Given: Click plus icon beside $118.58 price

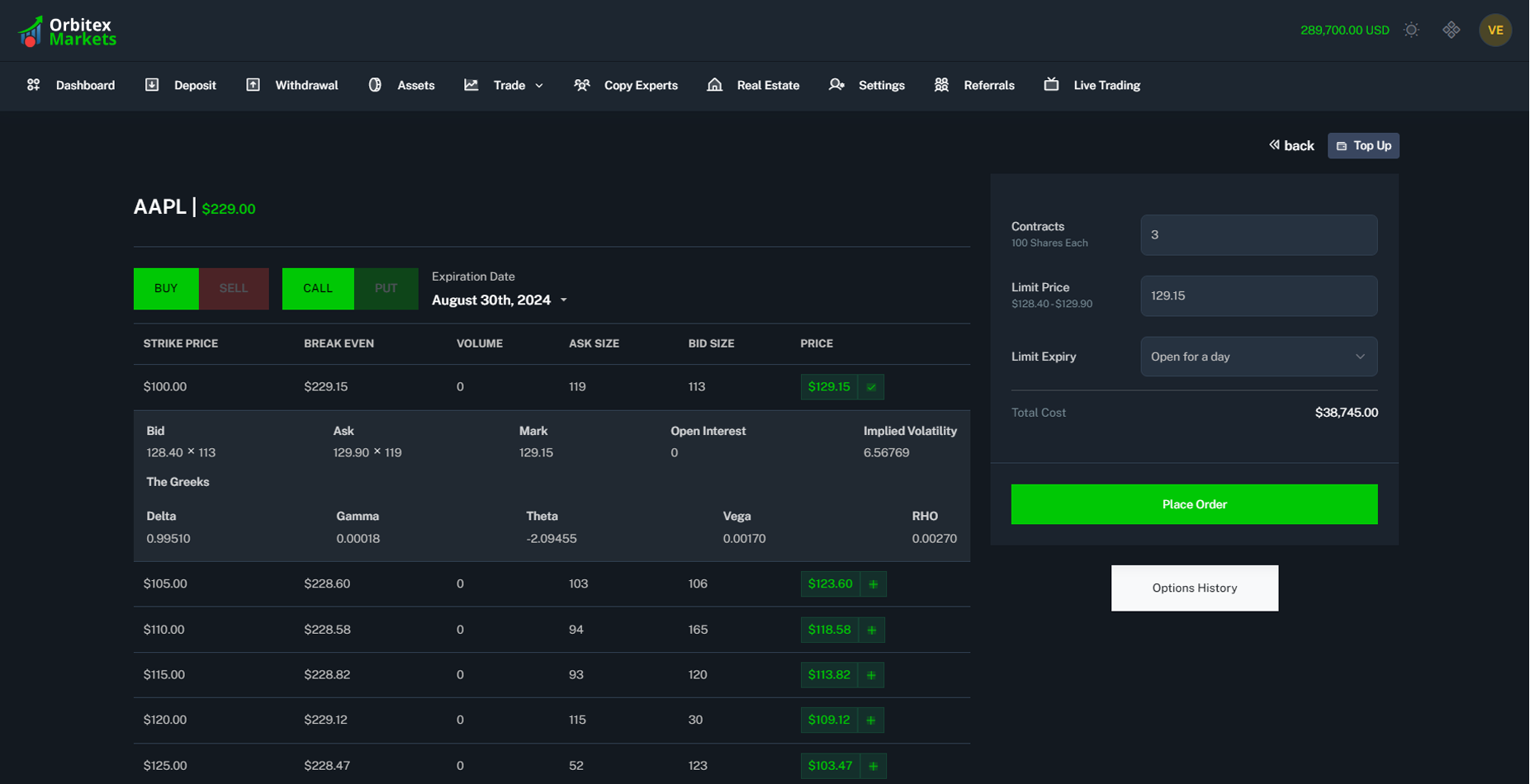Looking at the screenshot, I should tap(871, 630).
